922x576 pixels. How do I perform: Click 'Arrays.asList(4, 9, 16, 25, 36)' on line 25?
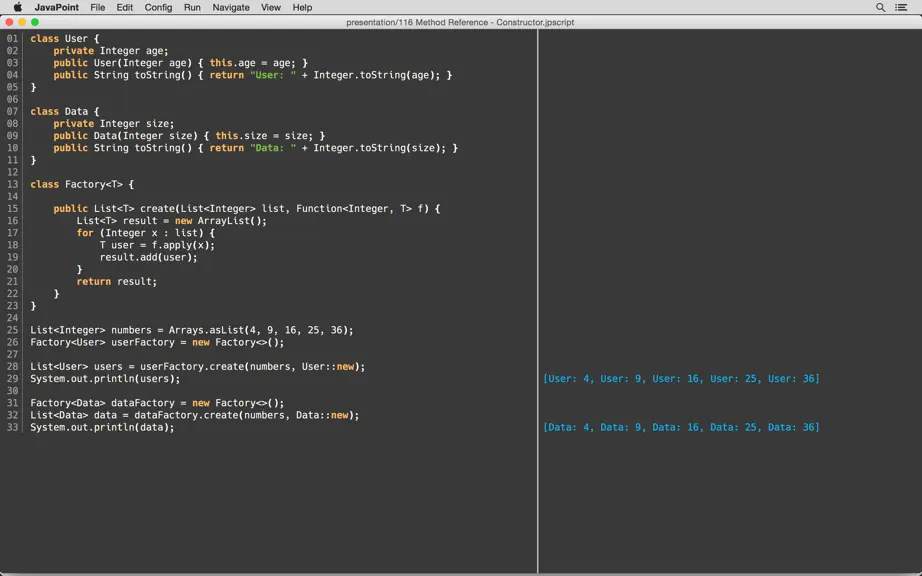(x=258, y=330)
